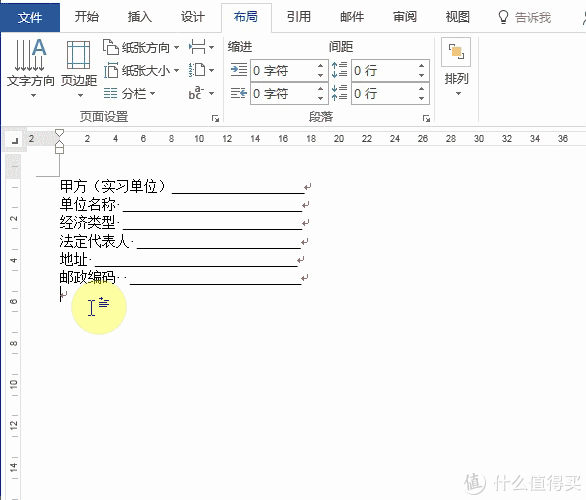Image resolution: width=586 pixels, height=500 pixels.
Task: Increase spacing before with up arrow
Action: 422,66
